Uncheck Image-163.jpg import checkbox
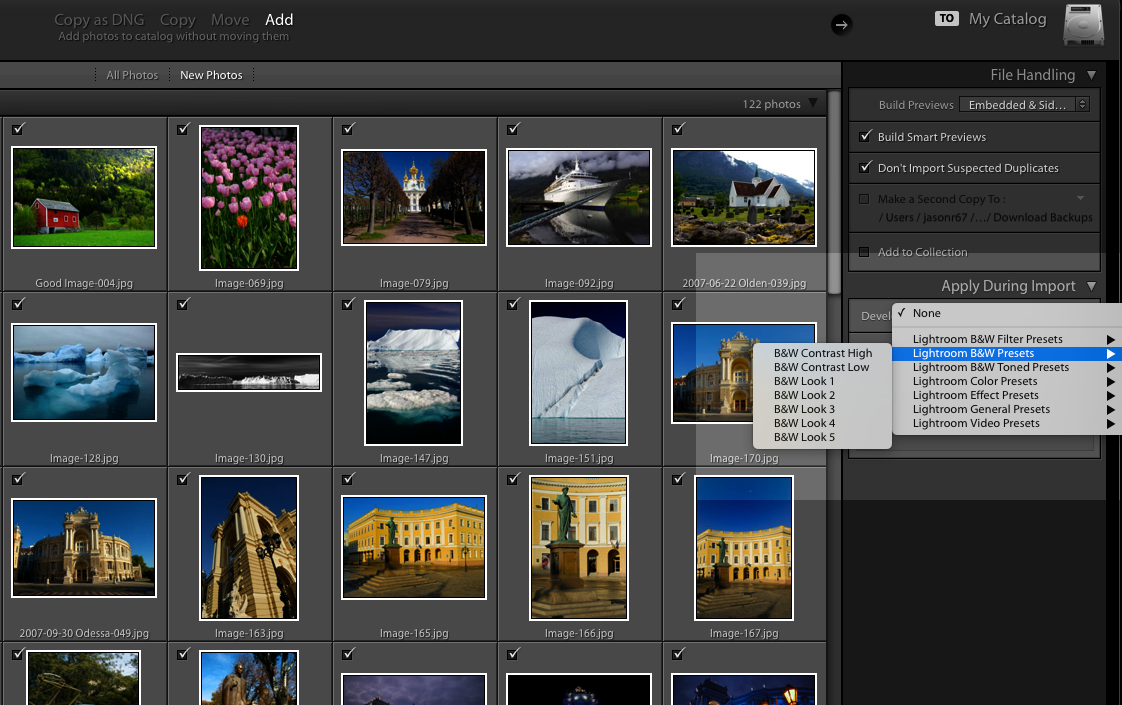1122x705 pixels. pyautogui.click(x=183, y=479)
